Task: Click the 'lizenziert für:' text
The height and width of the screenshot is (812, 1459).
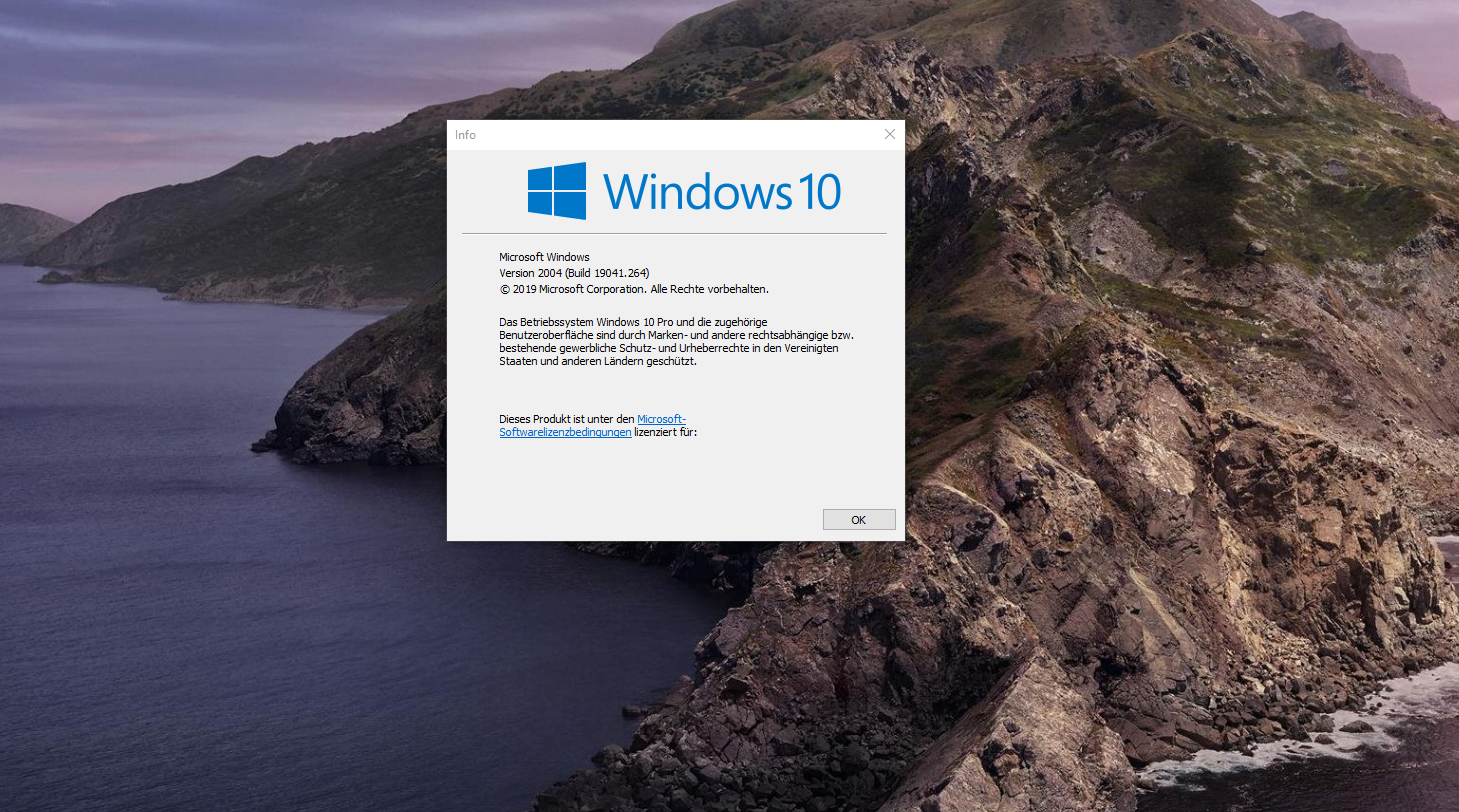Action: 665,432
